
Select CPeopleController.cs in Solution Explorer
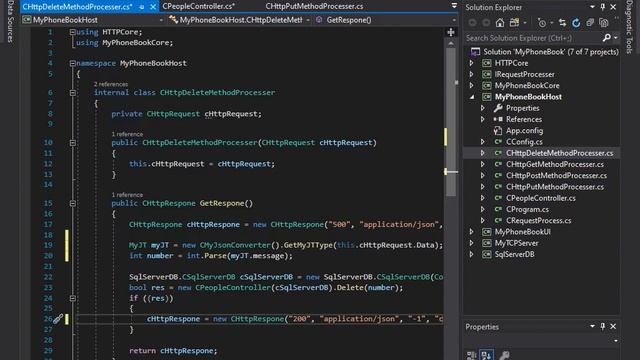tap(541, 198)
